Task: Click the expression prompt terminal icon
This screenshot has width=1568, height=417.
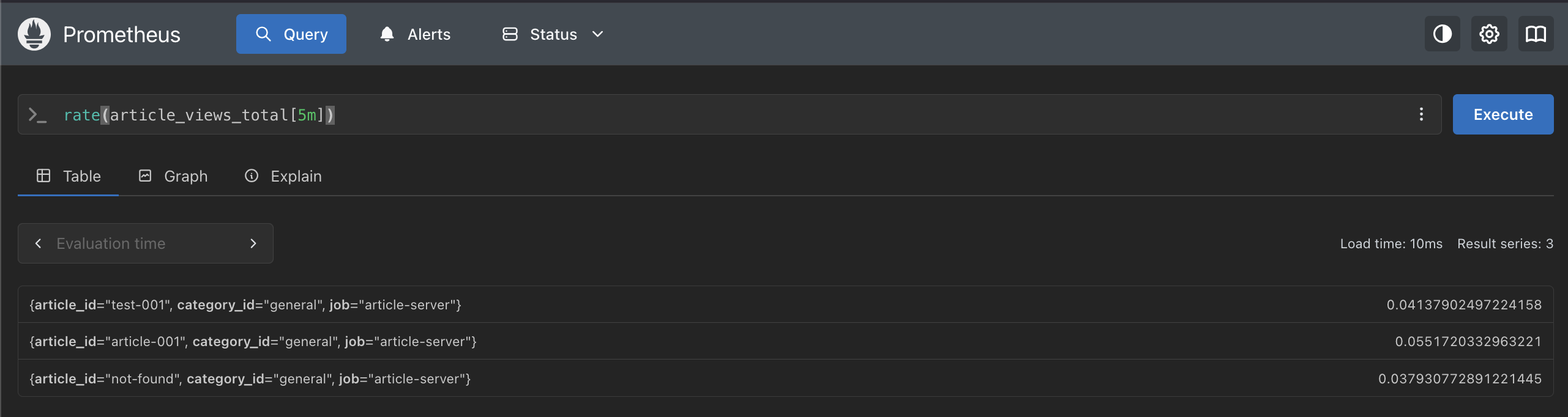Action: coord(37,115)
